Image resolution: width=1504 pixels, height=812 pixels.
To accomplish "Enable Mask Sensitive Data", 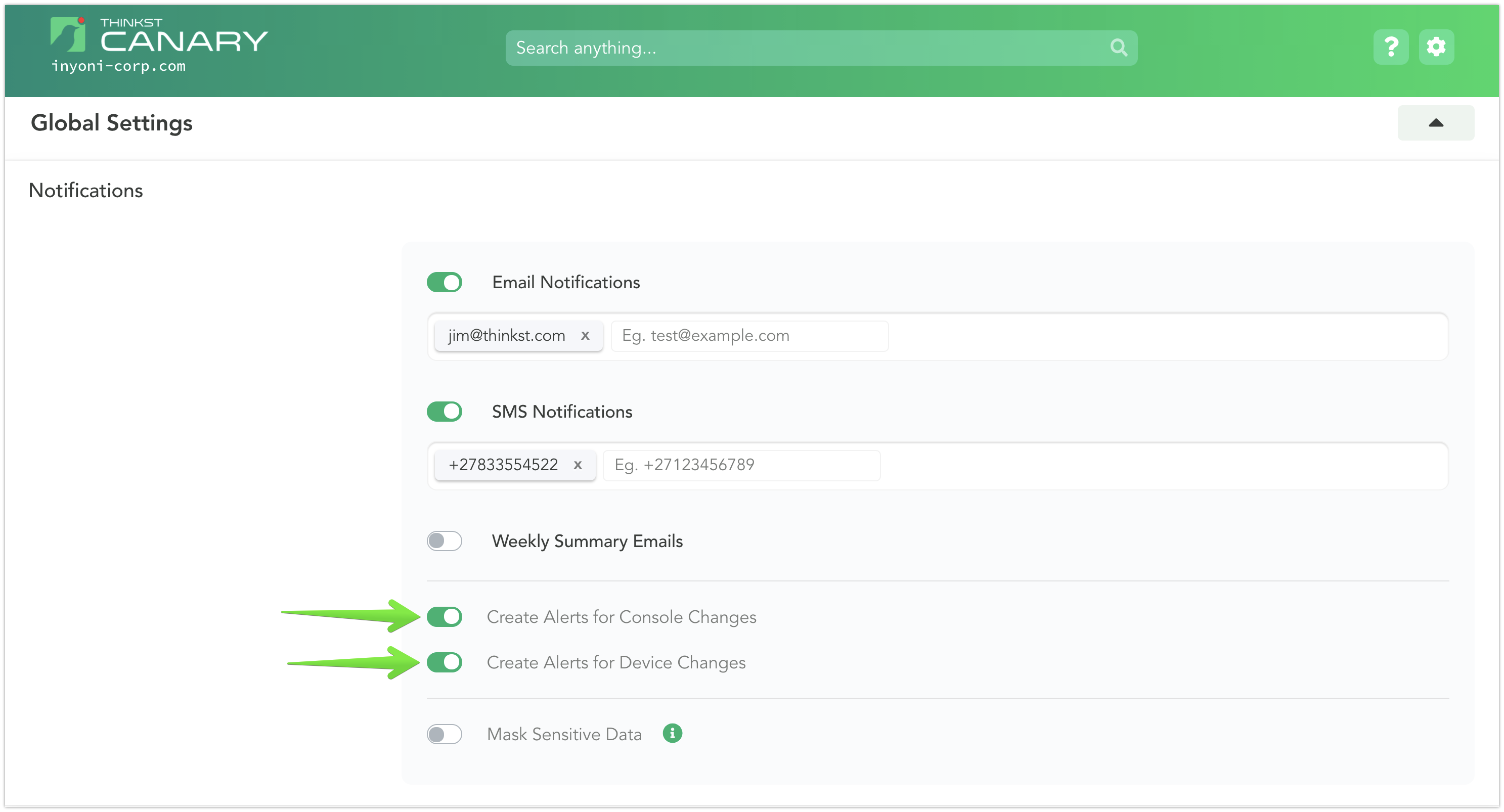I will pyautogui.click(x=445, y=734).
